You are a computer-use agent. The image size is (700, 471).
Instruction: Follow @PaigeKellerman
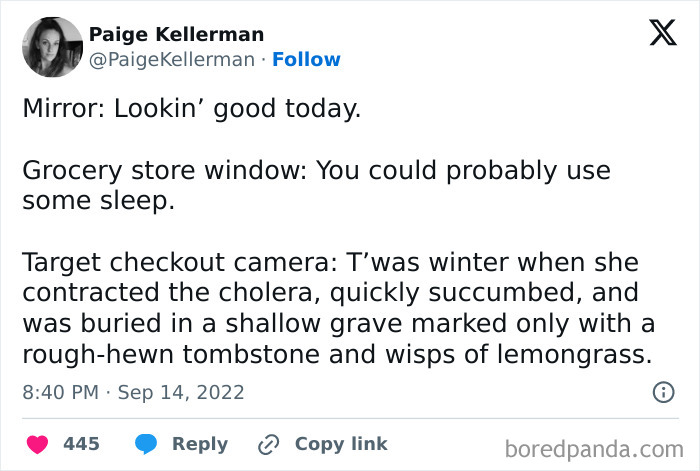tap(306, 59)
